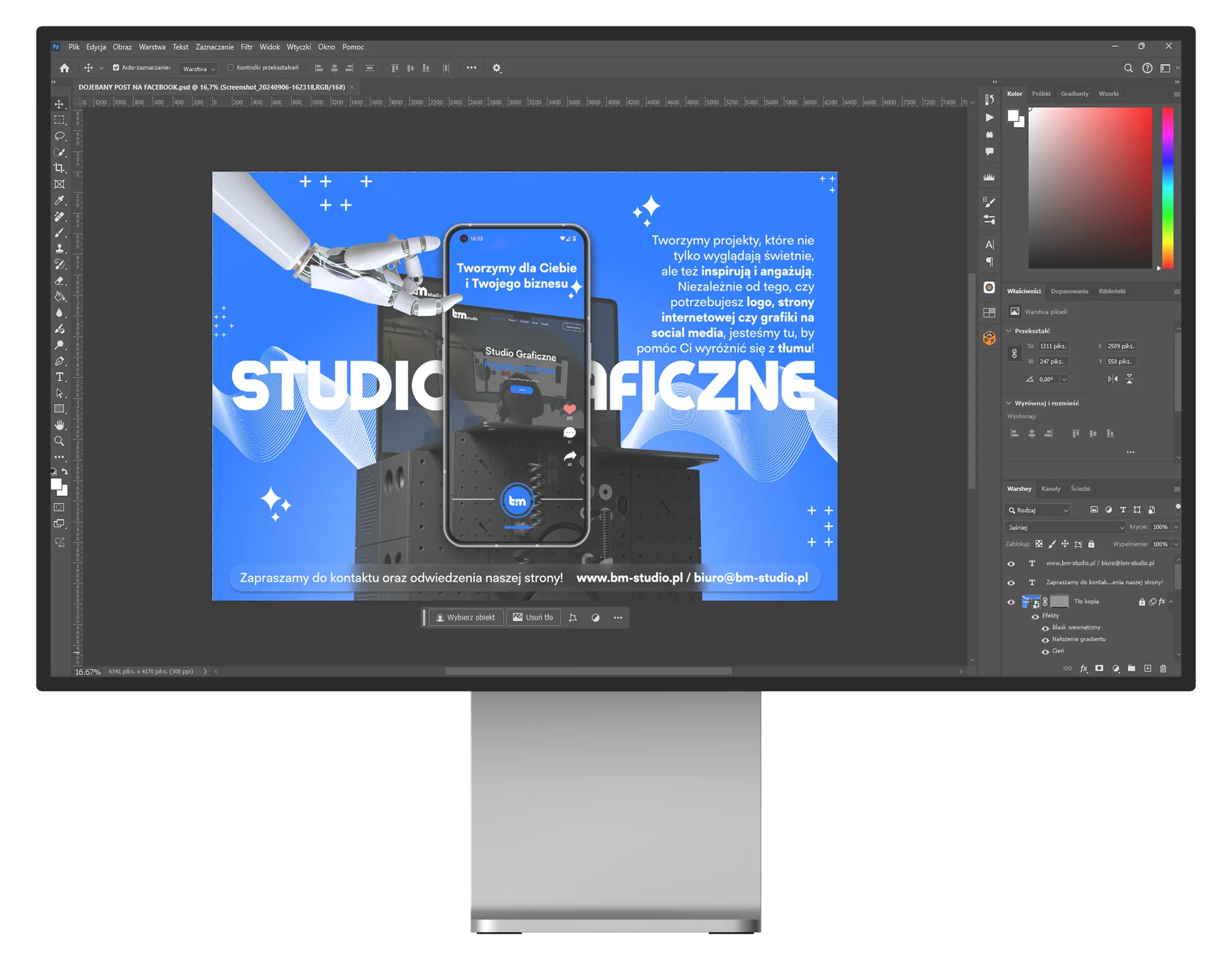Hide the Tło kopia layer
The image size is (1232, 958).
[x=1011, y=602]
